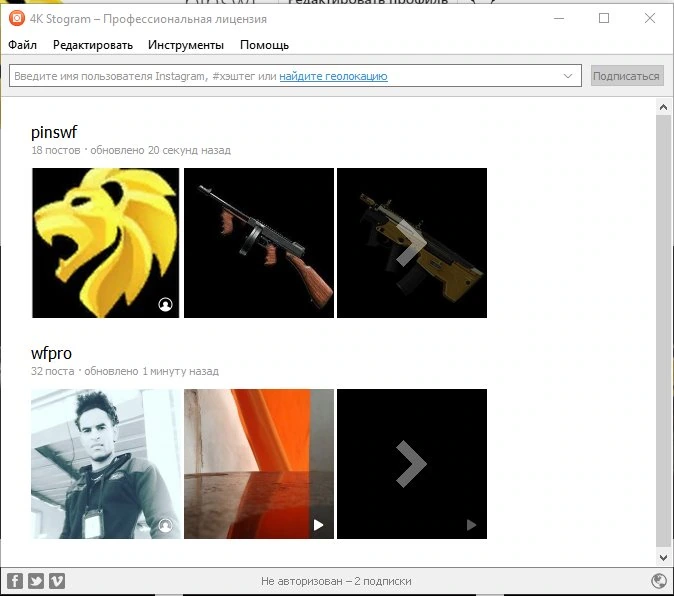The width and height of the screenshot is (674, 596).
Task: Maximize the 4K Stogram window
Action: click(604, 18)
